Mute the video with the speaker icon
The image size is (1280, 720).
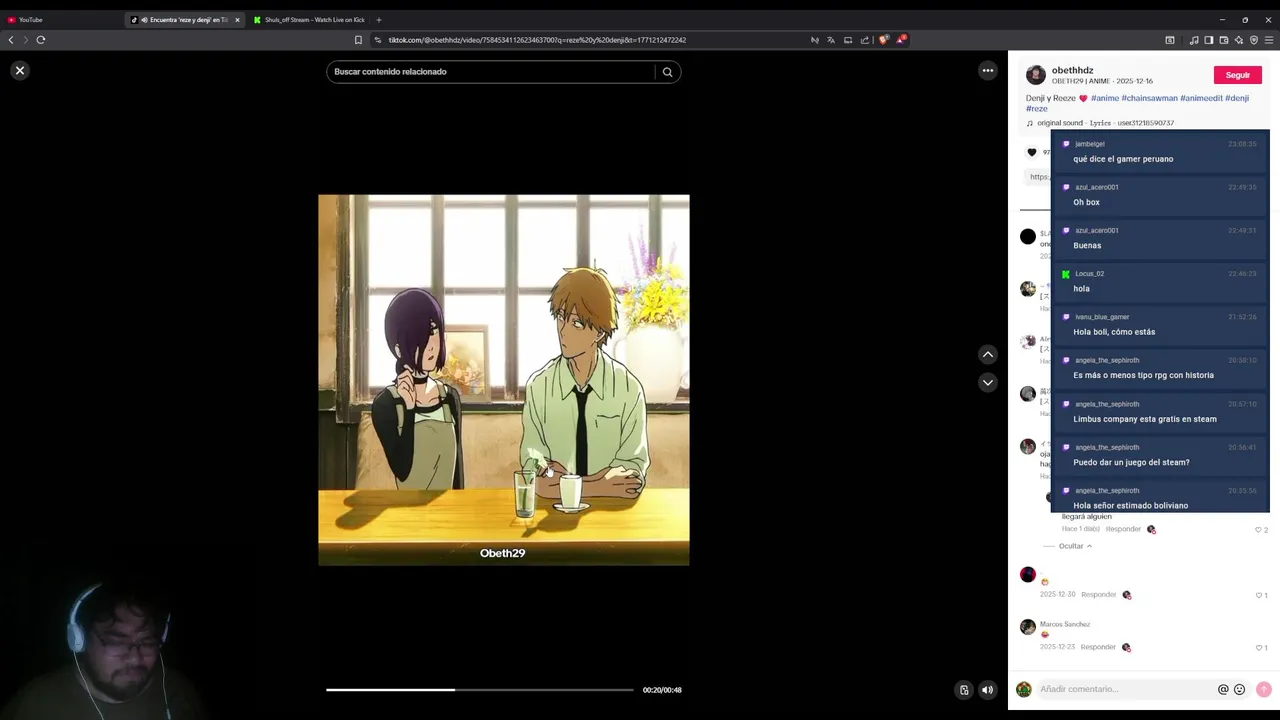(987, 690)
